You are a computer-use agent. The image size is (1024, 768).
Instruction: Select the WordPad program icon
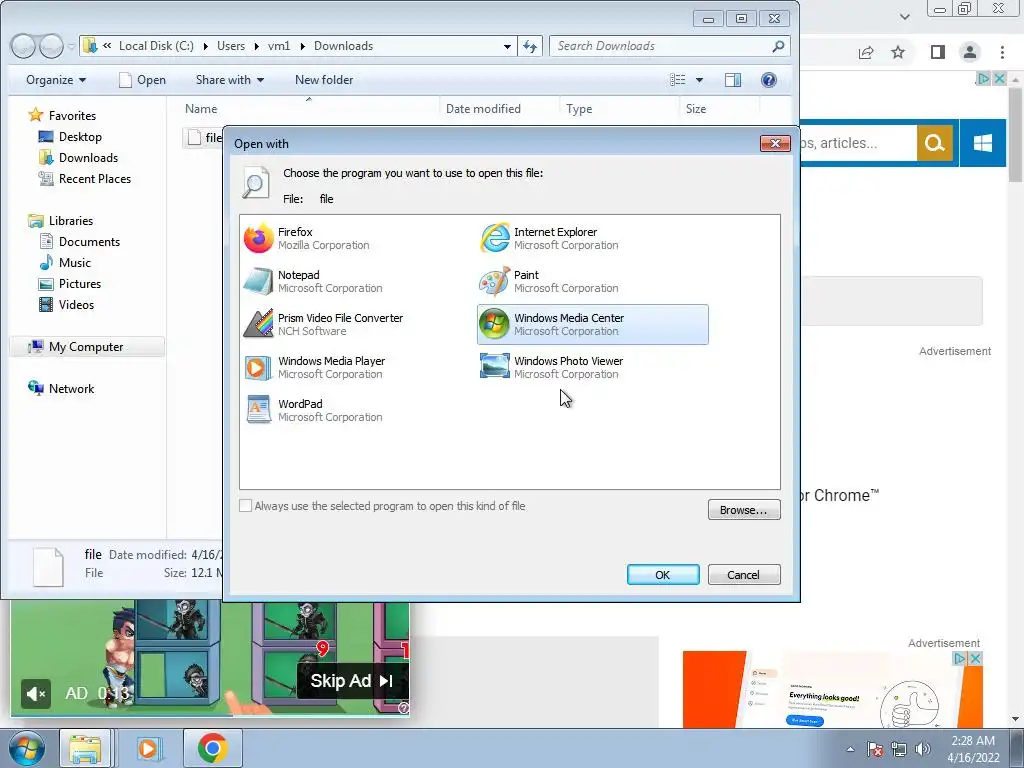pos(259,410)
